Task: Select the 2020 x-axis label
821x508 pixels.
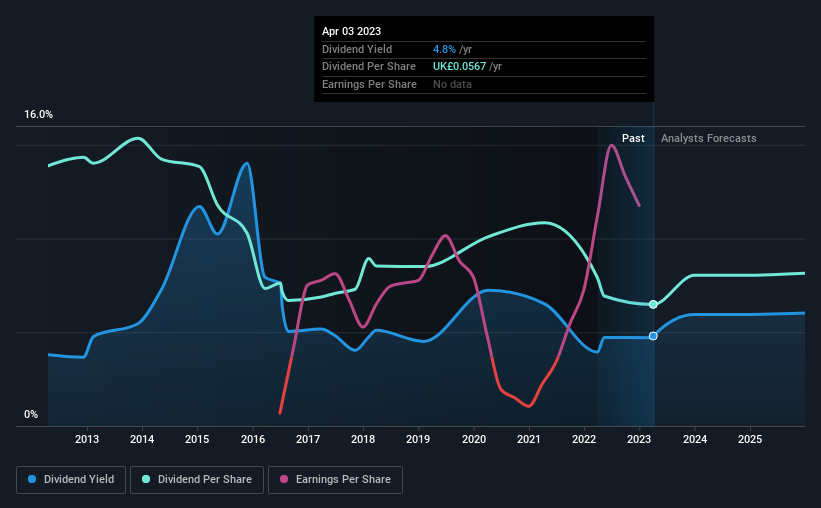Action: click(474, 439)
